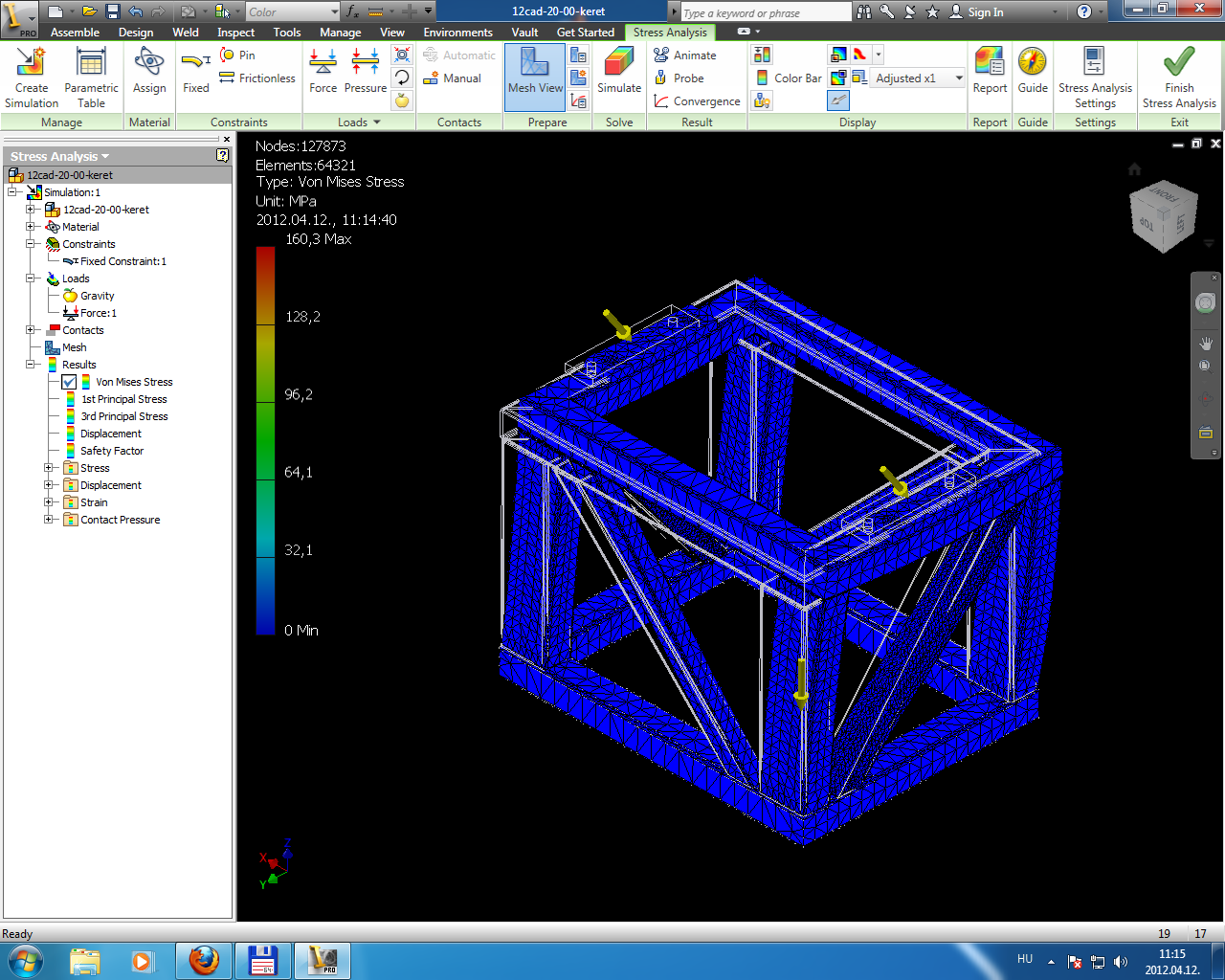The height and width of the screenshot is (980, 1225).
Task: Expand the Contact Pressure tree node
Action: [x=49, y=520]
